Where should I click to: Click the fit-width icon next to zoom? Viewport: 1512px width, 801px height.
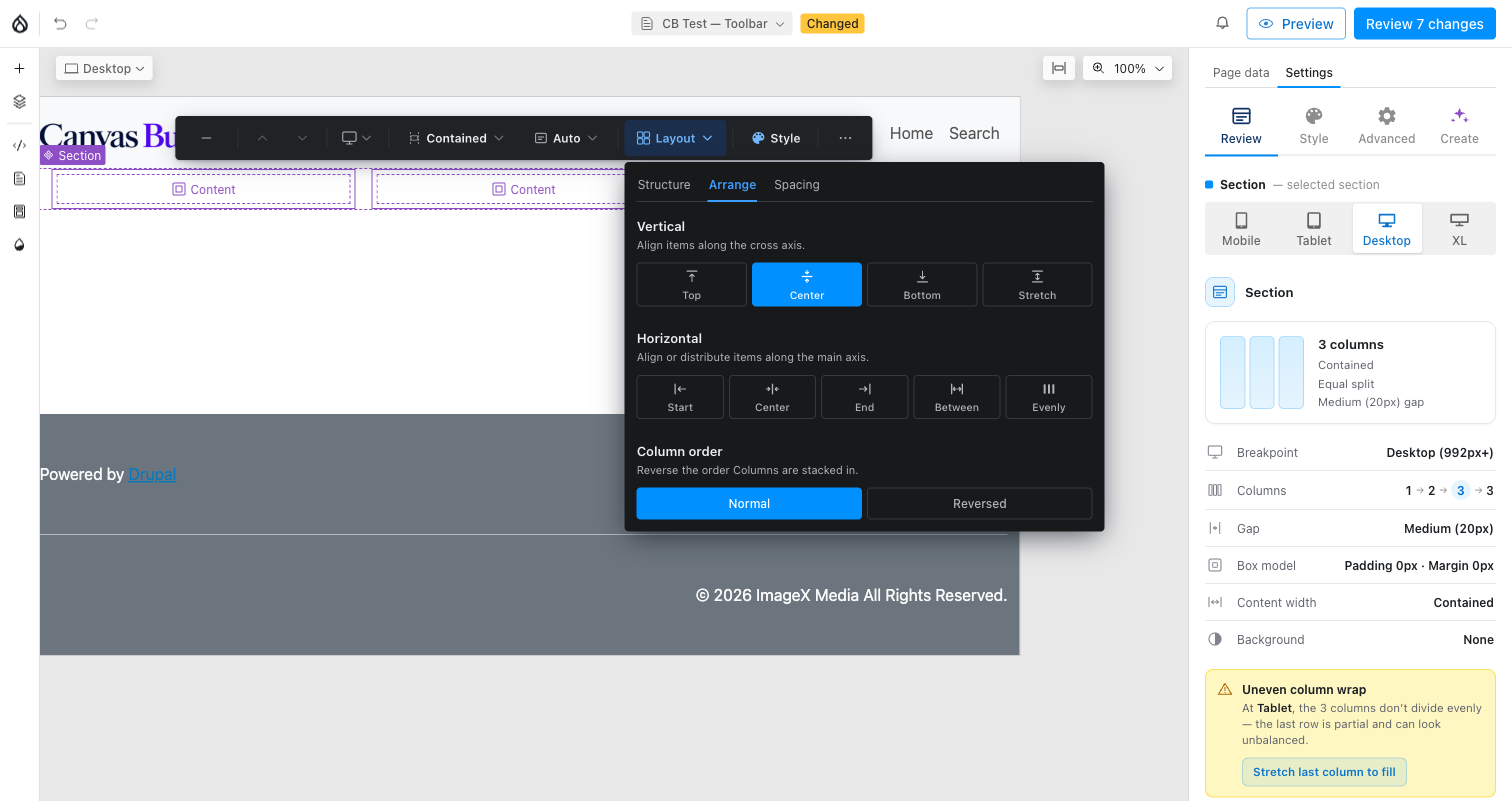click(1058, 68)
